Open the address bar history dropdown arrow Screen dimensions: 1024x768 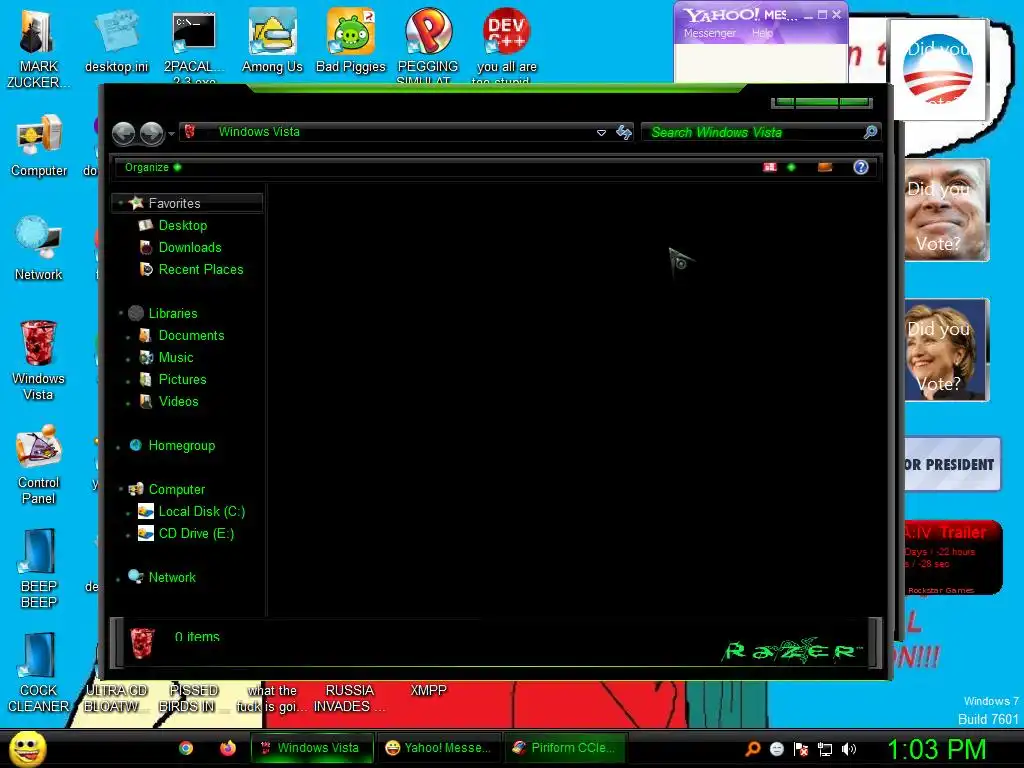[601, 133]
